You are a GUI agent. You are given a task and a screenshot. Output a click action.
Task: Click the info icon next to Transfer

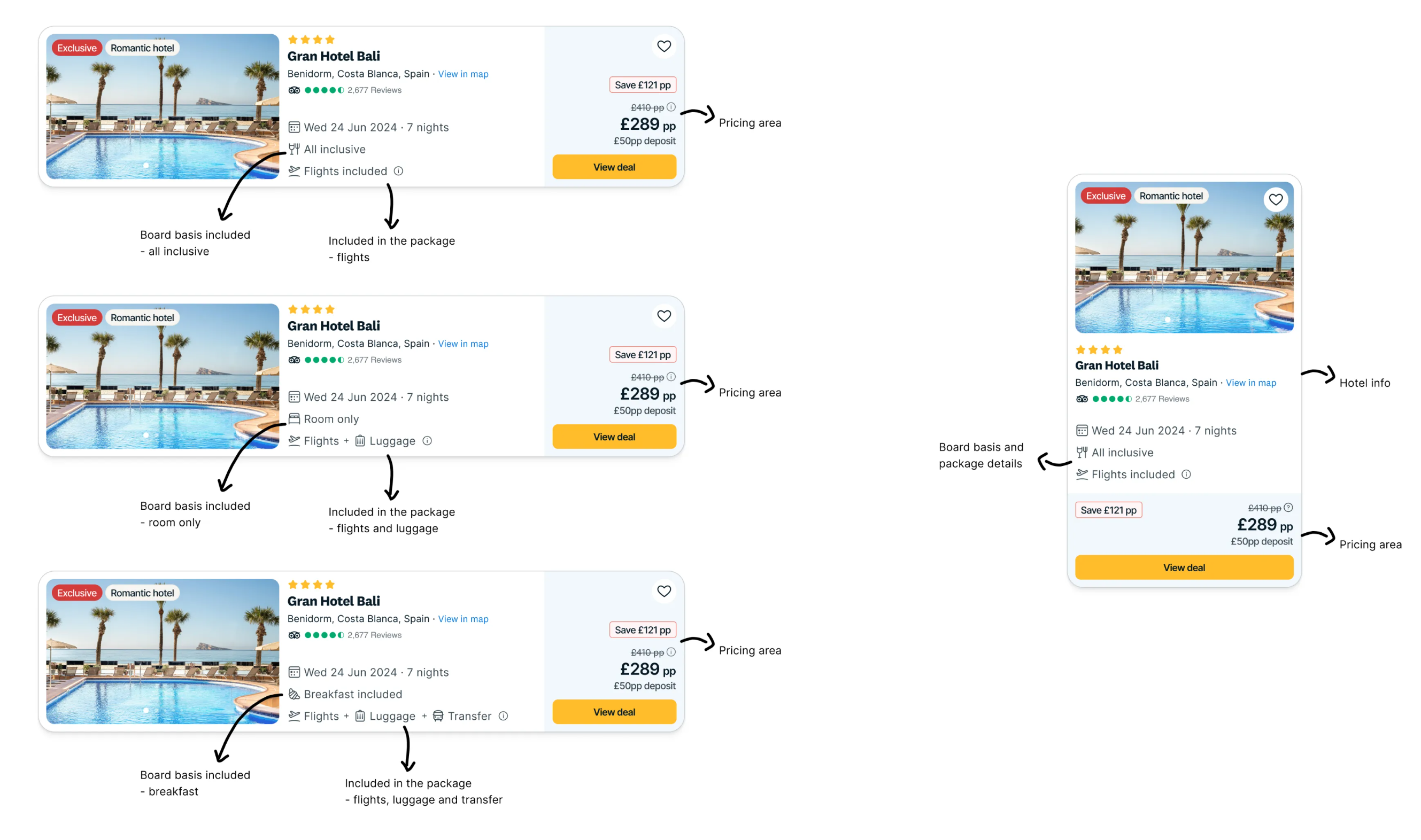pos(503,716)
